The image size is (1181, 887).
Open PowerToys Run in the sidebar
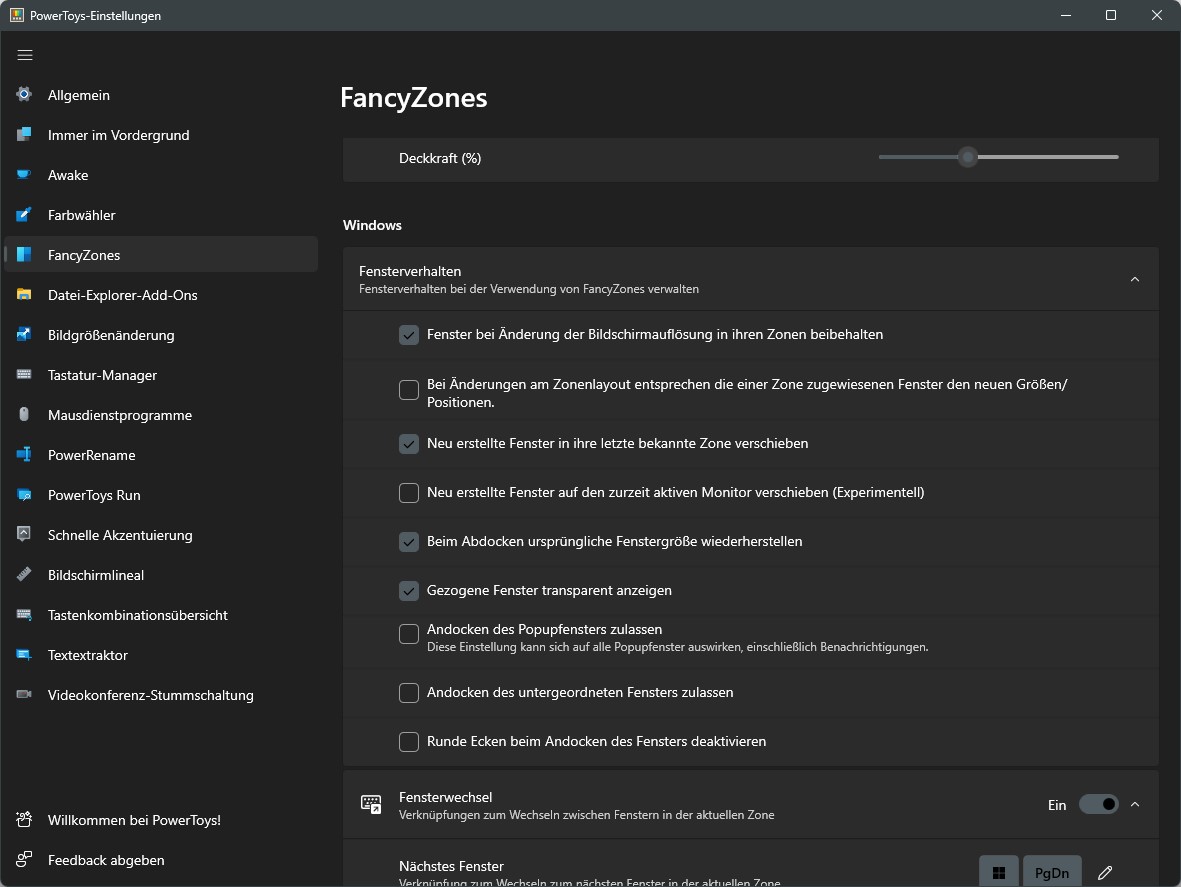pos(94,495)
